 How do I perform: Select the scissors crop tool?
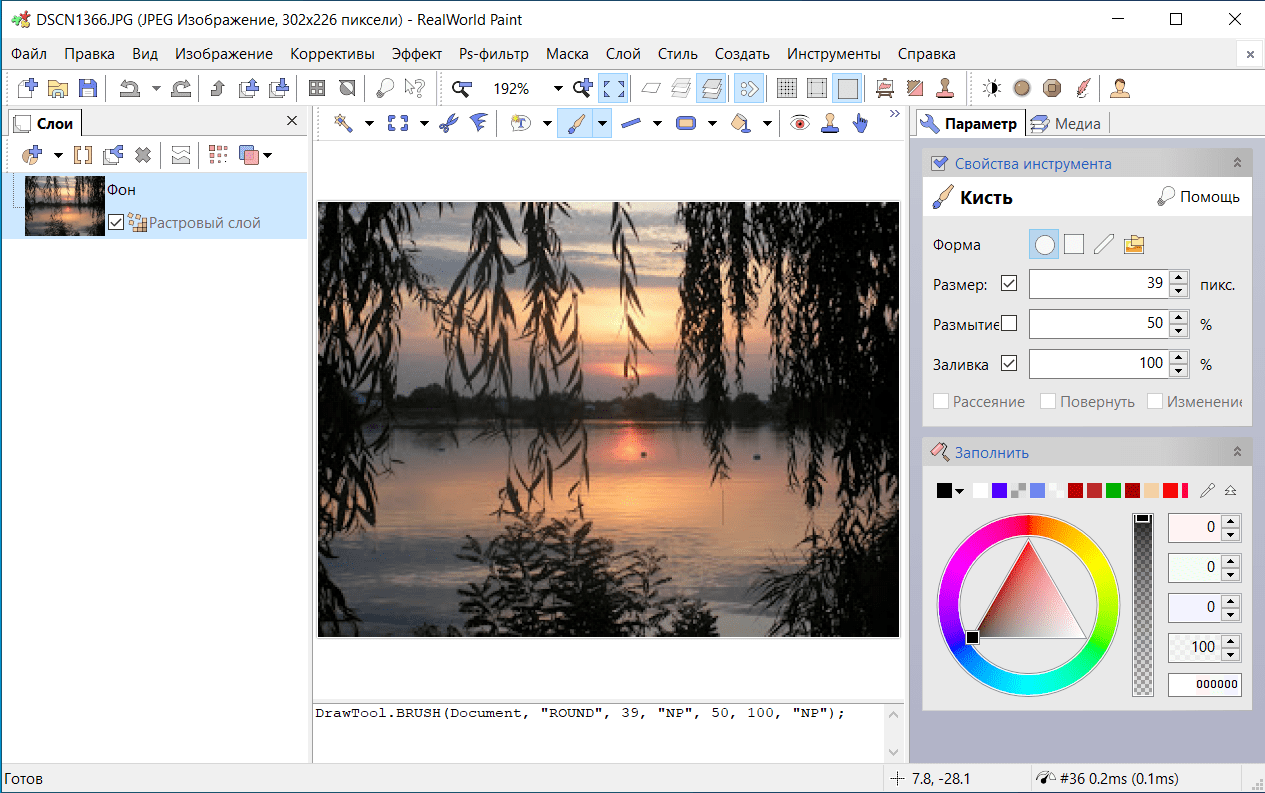[449, 123]
